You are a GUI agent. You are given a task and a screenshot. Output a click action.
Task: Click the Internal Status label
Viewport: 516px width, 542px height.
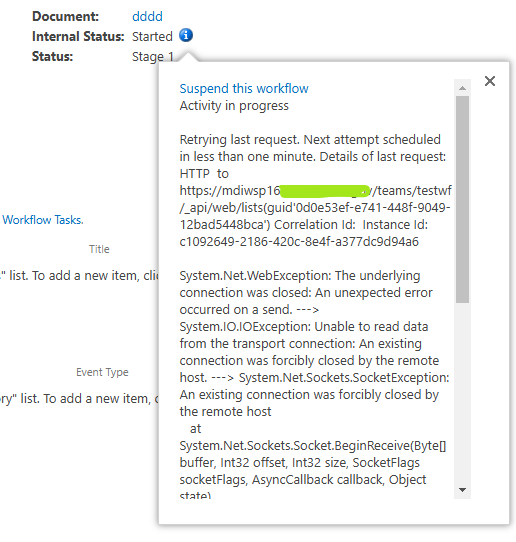pos(78,36)
